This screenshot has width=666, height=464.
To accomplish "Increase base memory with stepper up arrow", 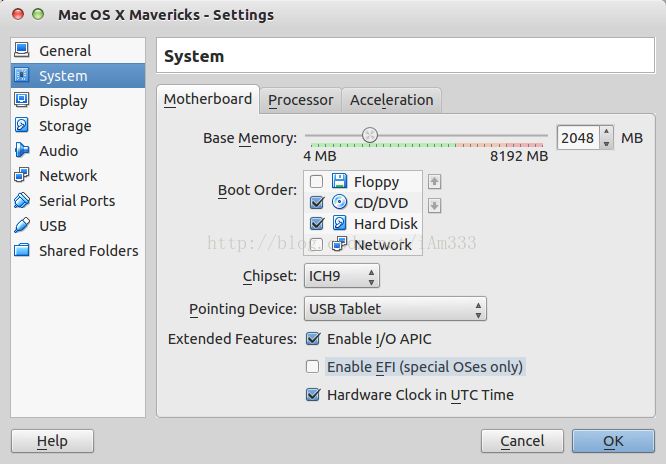I will (607, 132).
